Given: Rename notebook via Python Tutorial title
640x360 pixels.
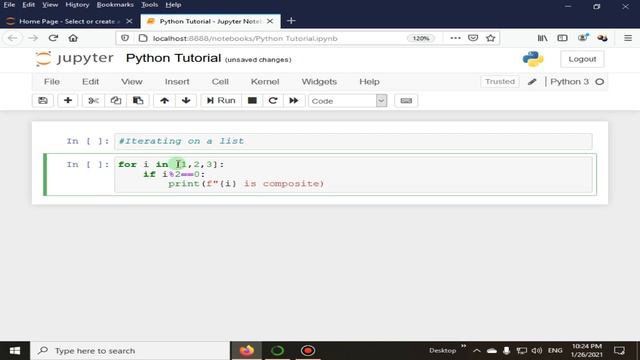Looking at the screenshot, I should pyautogui.click(x=173, y=58).
